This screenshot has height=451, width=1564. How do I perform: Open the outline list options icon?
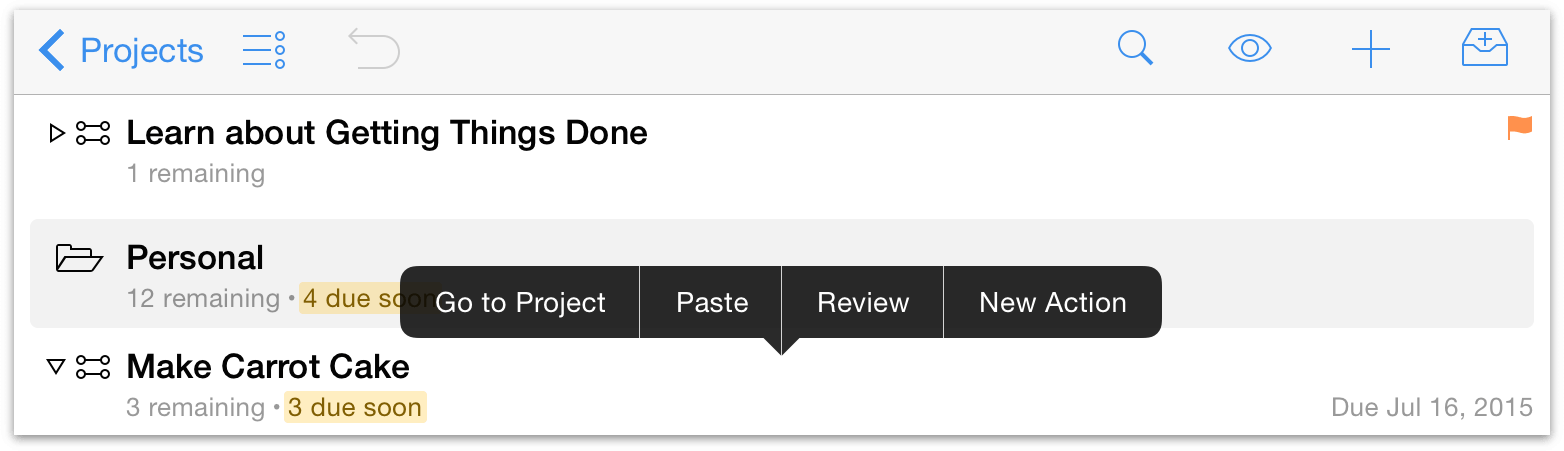(x=264, y=49)
